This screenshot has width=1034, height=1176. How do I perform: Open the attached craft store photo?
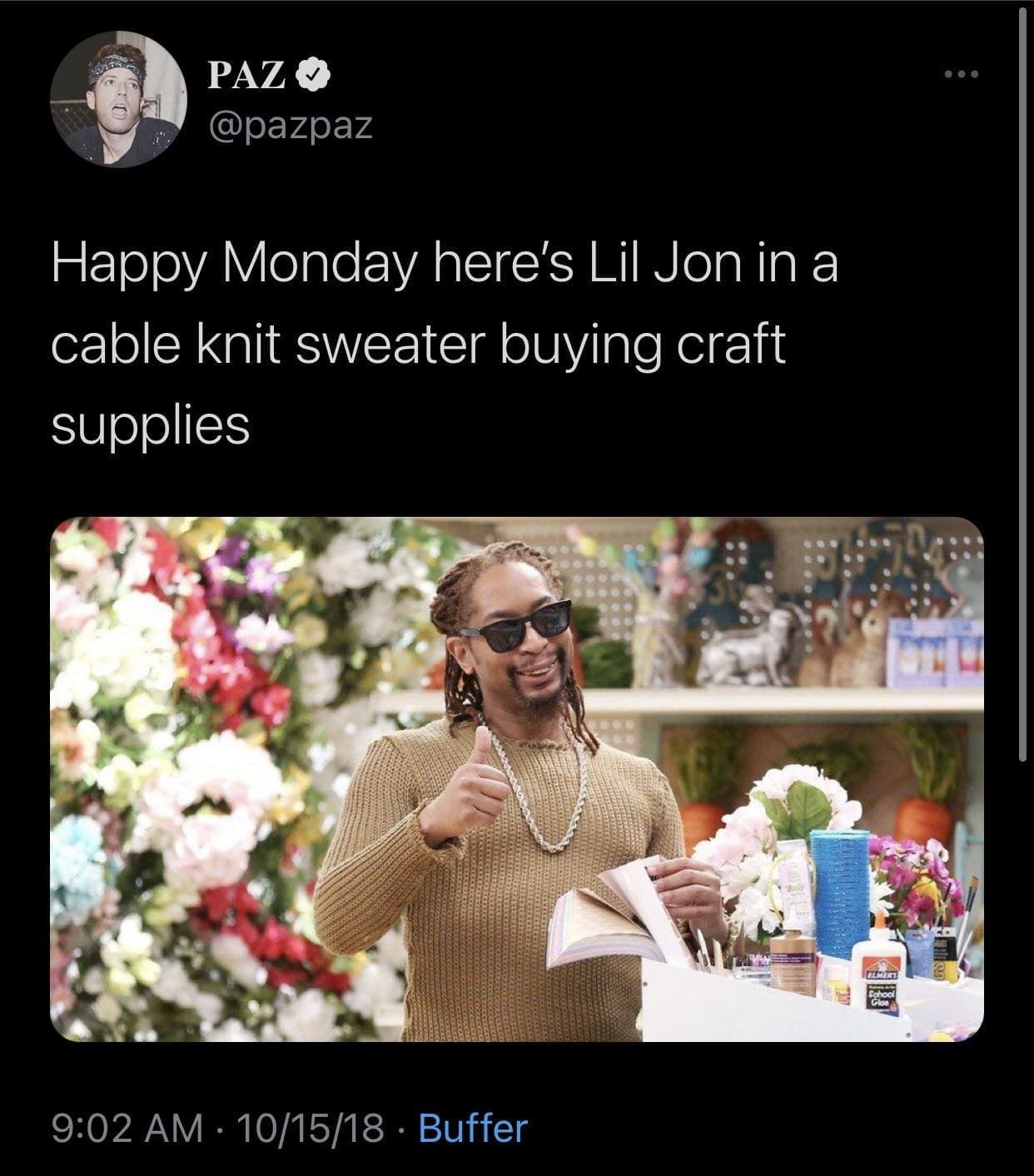pos(517,779)
